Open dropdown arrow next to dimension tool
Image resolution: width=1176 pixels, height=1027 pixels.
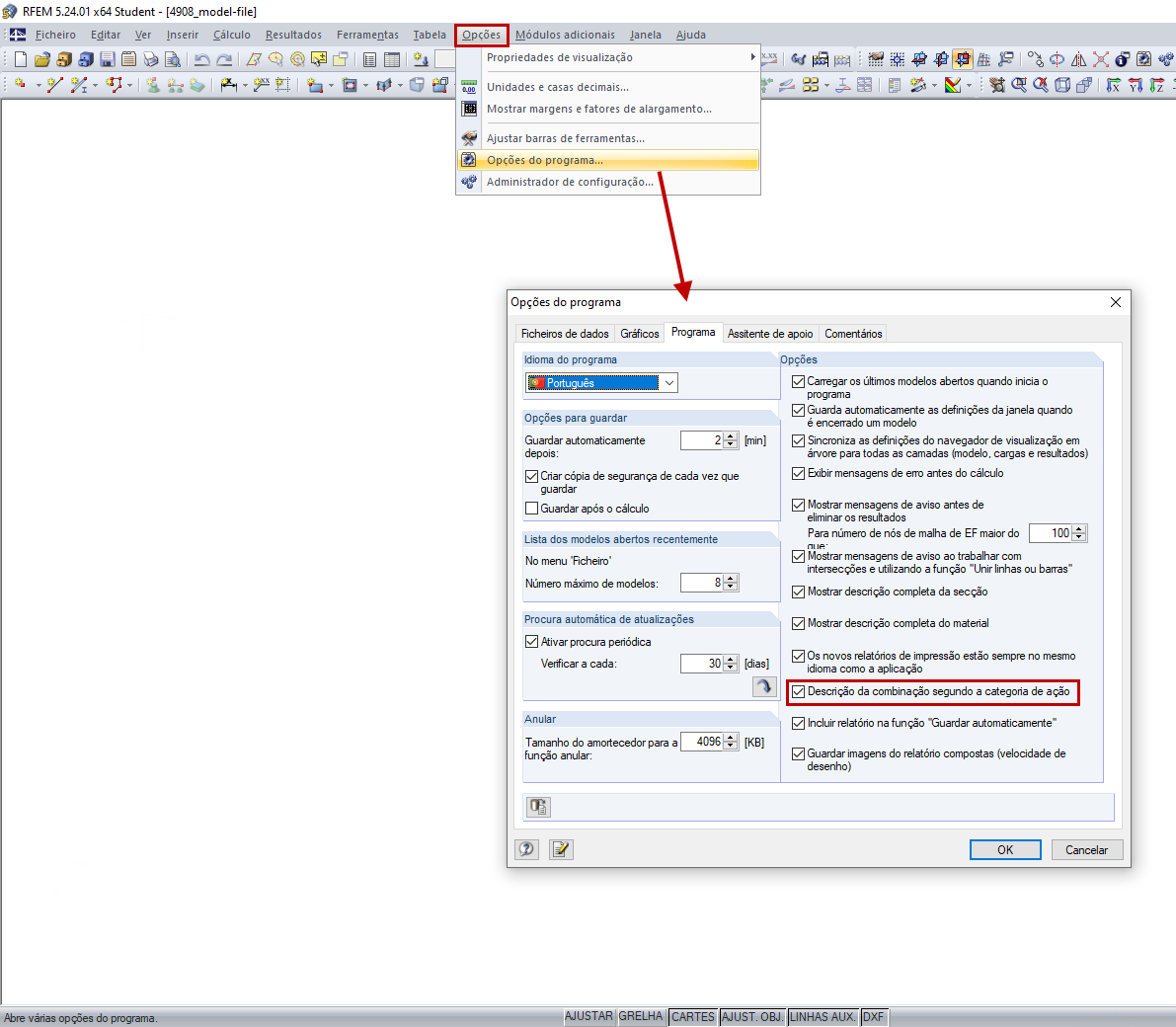click(x=245, y=86)
